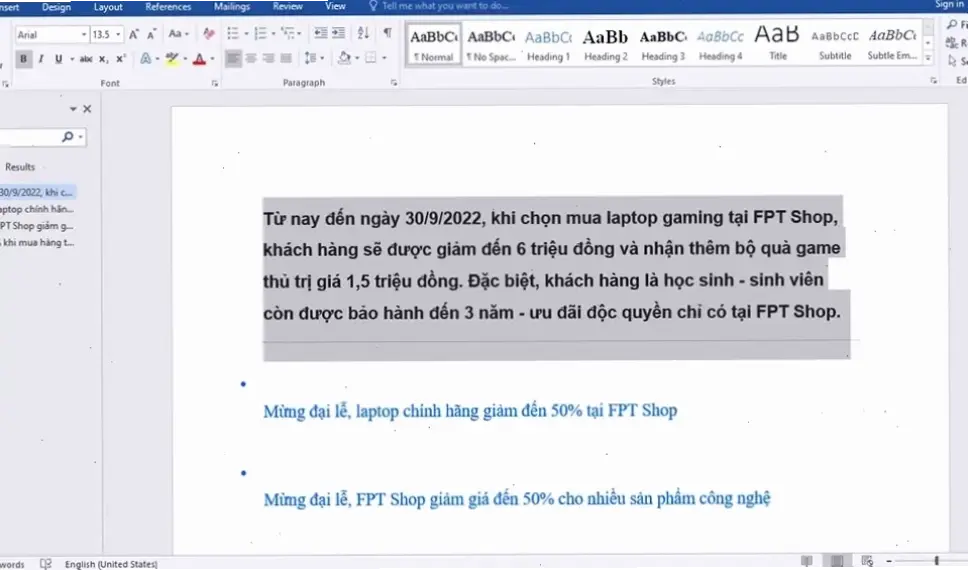Click the Multilevel List icon
Image resolution: width=968 pixels, height=570 pixels.
point(287,33)
